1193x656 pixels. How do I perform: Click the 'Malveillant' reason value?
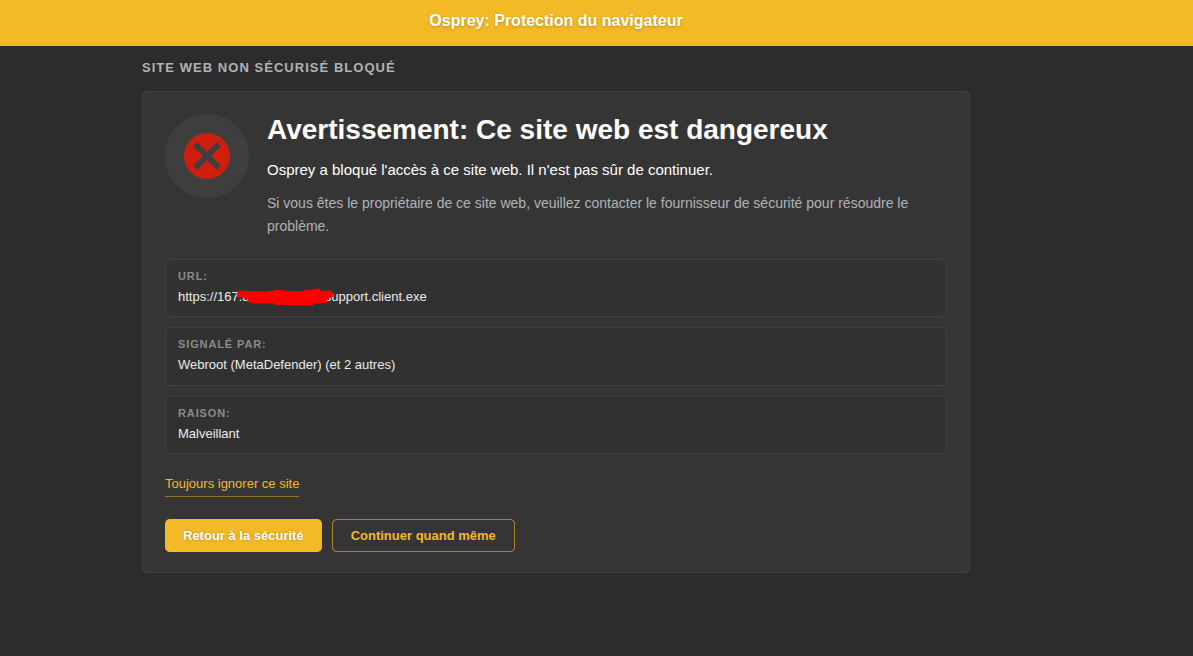pyautogui.click(x=208, y=434)
